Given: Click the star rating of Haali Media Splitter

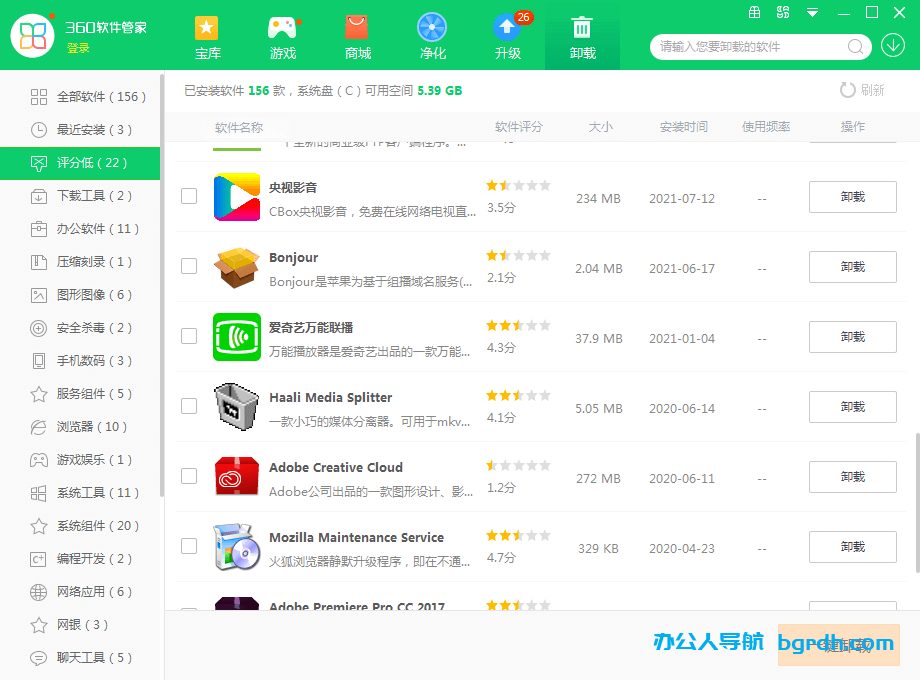Looking at the screenshot, I should pyautogui.click(x=518, y=396).
